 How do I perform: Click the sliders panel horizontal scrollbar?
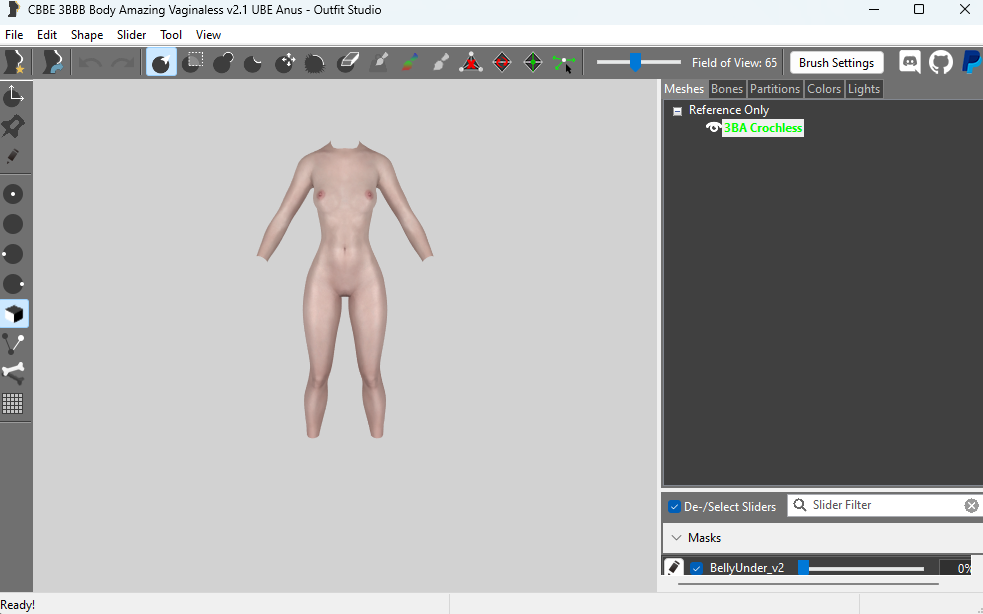pos(808,583)
